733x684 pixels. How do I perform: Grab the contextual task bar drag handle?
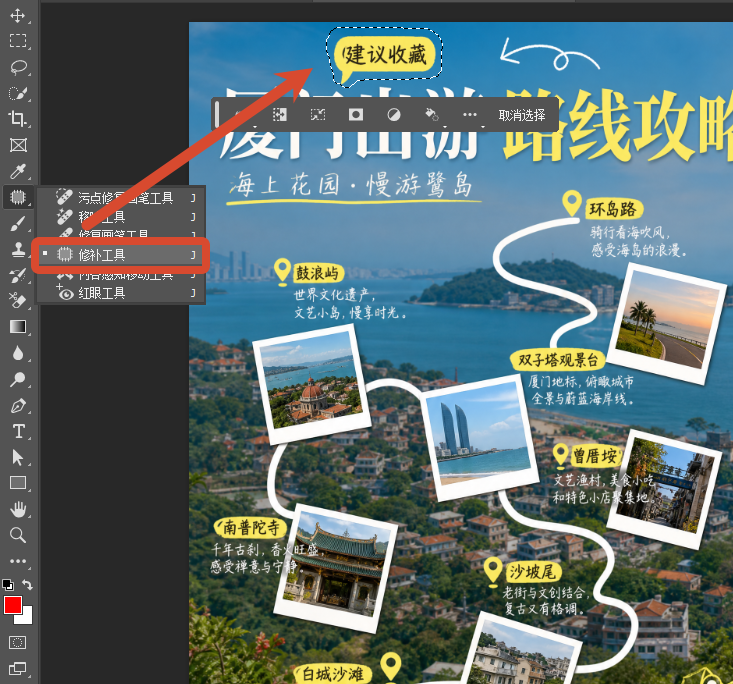[217, 115]
